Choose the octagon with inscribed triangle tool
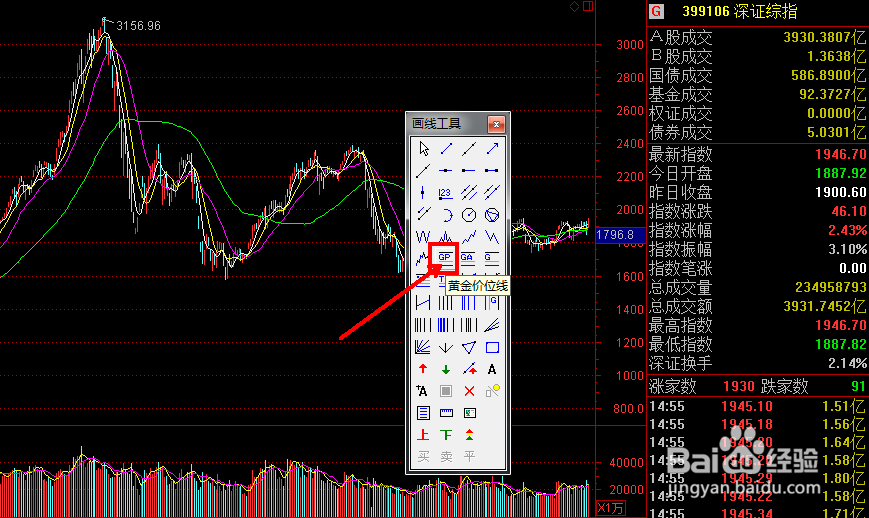Viewport: 869px width, 518px height. click(x=492, y=215)
